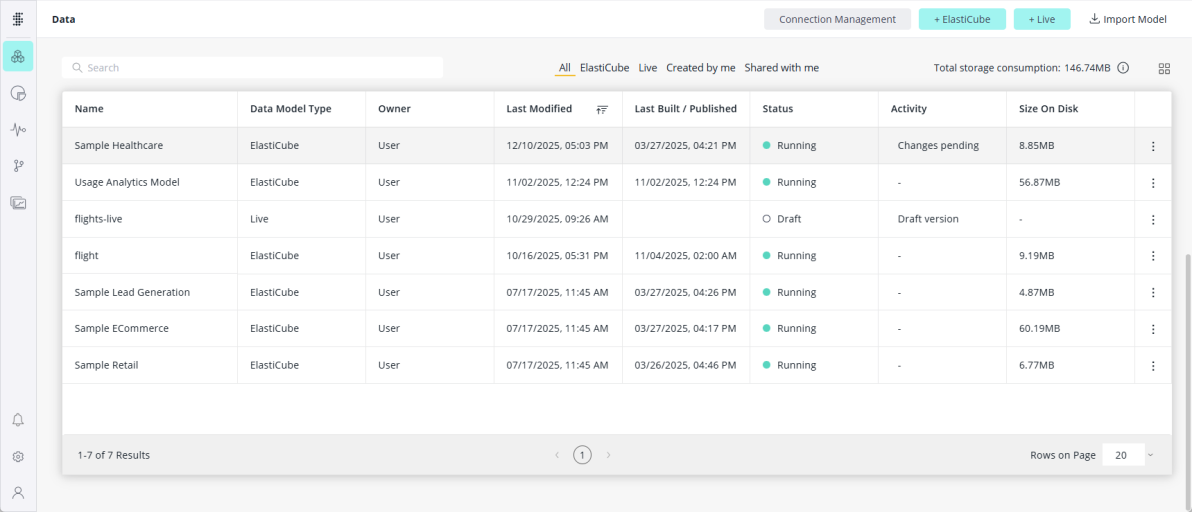Screen dimensions: 1192x512
Task: Open the user profile icon
Action: point(18,492)
